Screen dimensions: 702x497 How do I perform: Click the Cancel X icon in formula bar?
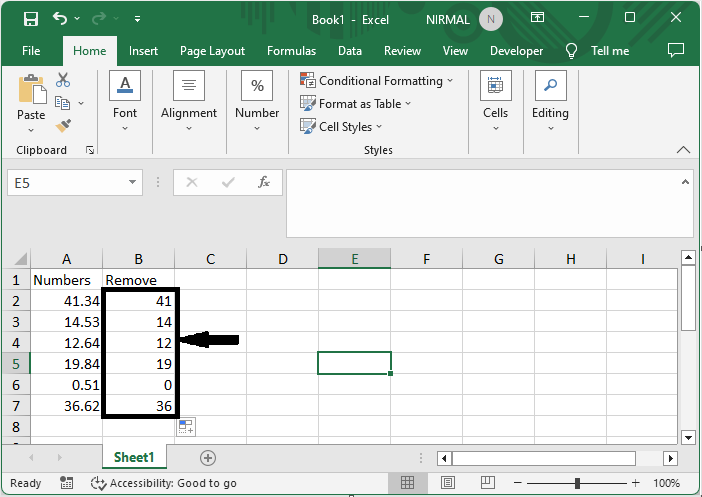point(192,182)
